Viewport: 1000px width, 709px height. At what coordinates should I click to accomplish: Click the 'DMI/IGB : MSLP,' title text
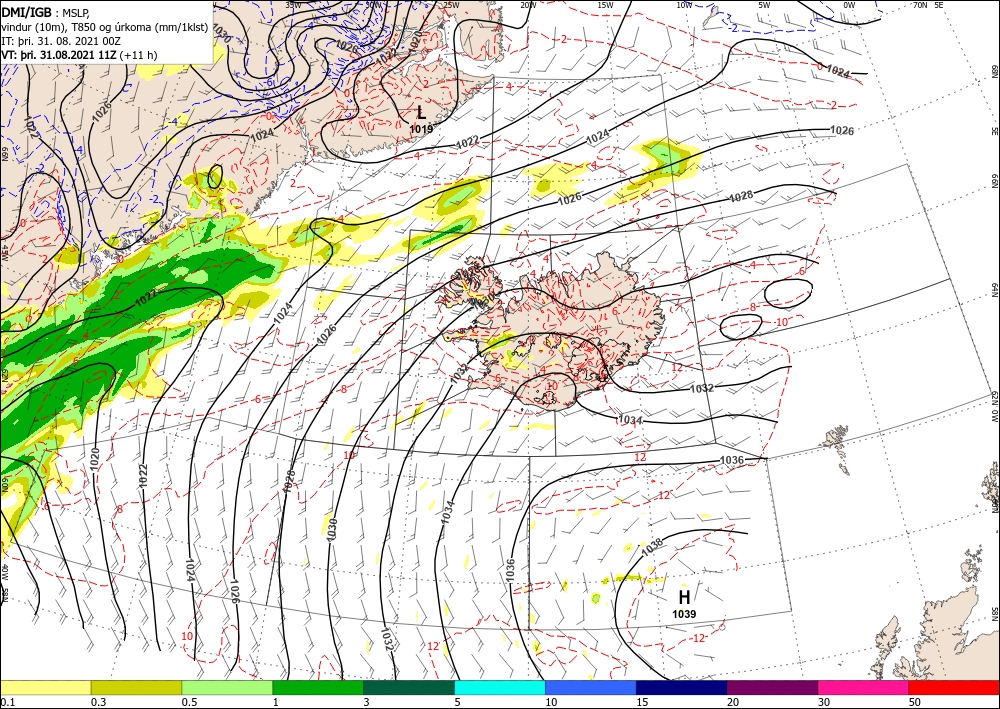click(x=44, y=11)
